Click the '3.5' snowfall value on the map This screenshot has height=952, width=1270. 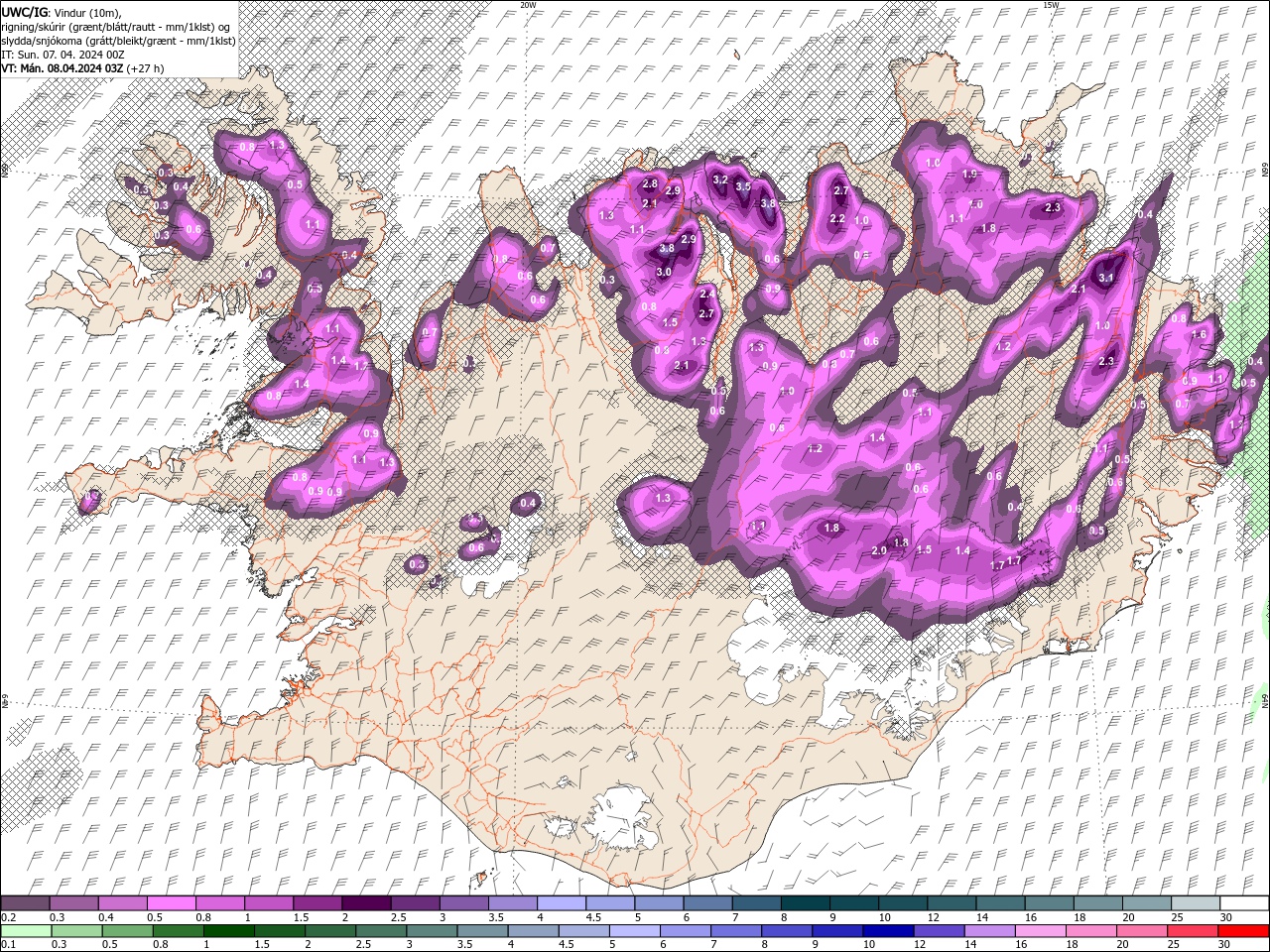[743, 185]
